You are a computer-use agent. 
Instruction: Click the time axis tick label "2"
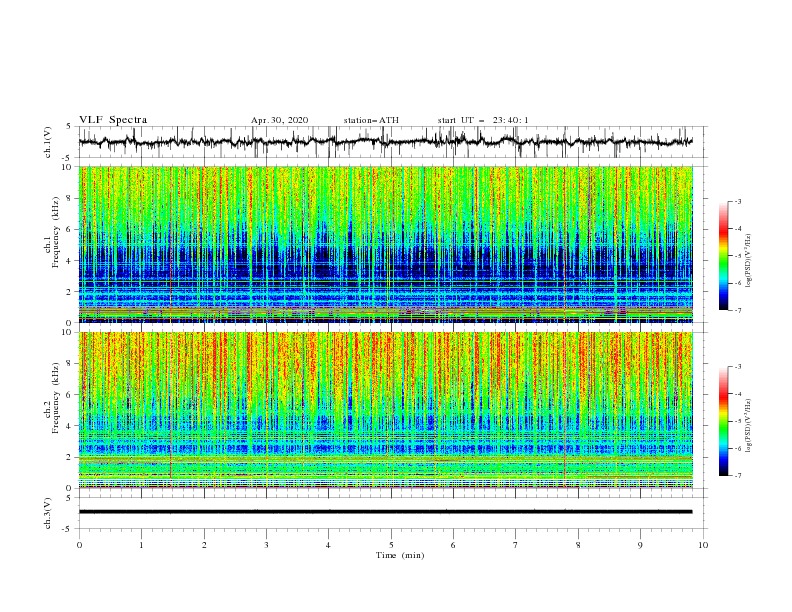[204, 545]
